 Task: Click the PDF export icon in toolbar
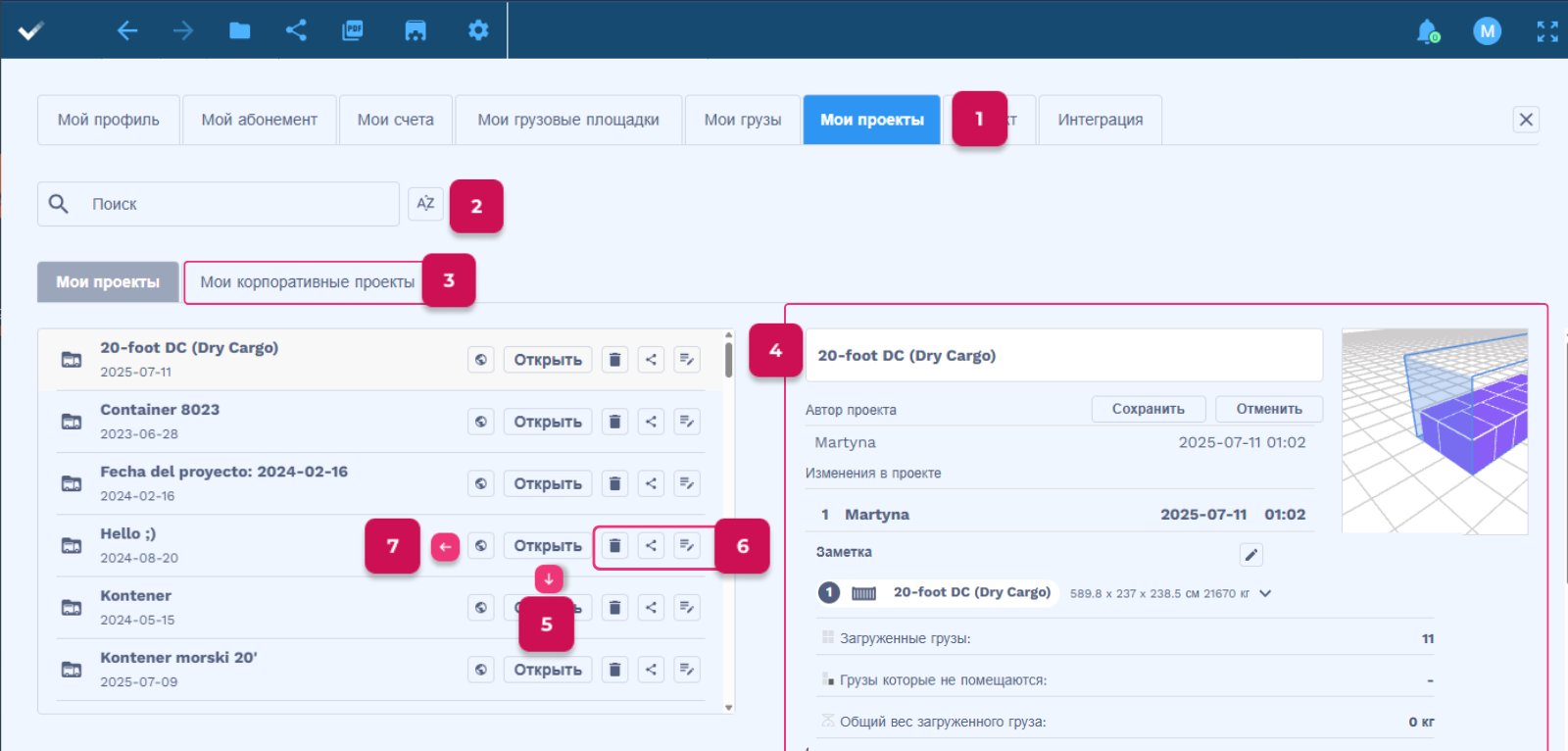pyautogui.click(x=353, y=30)
